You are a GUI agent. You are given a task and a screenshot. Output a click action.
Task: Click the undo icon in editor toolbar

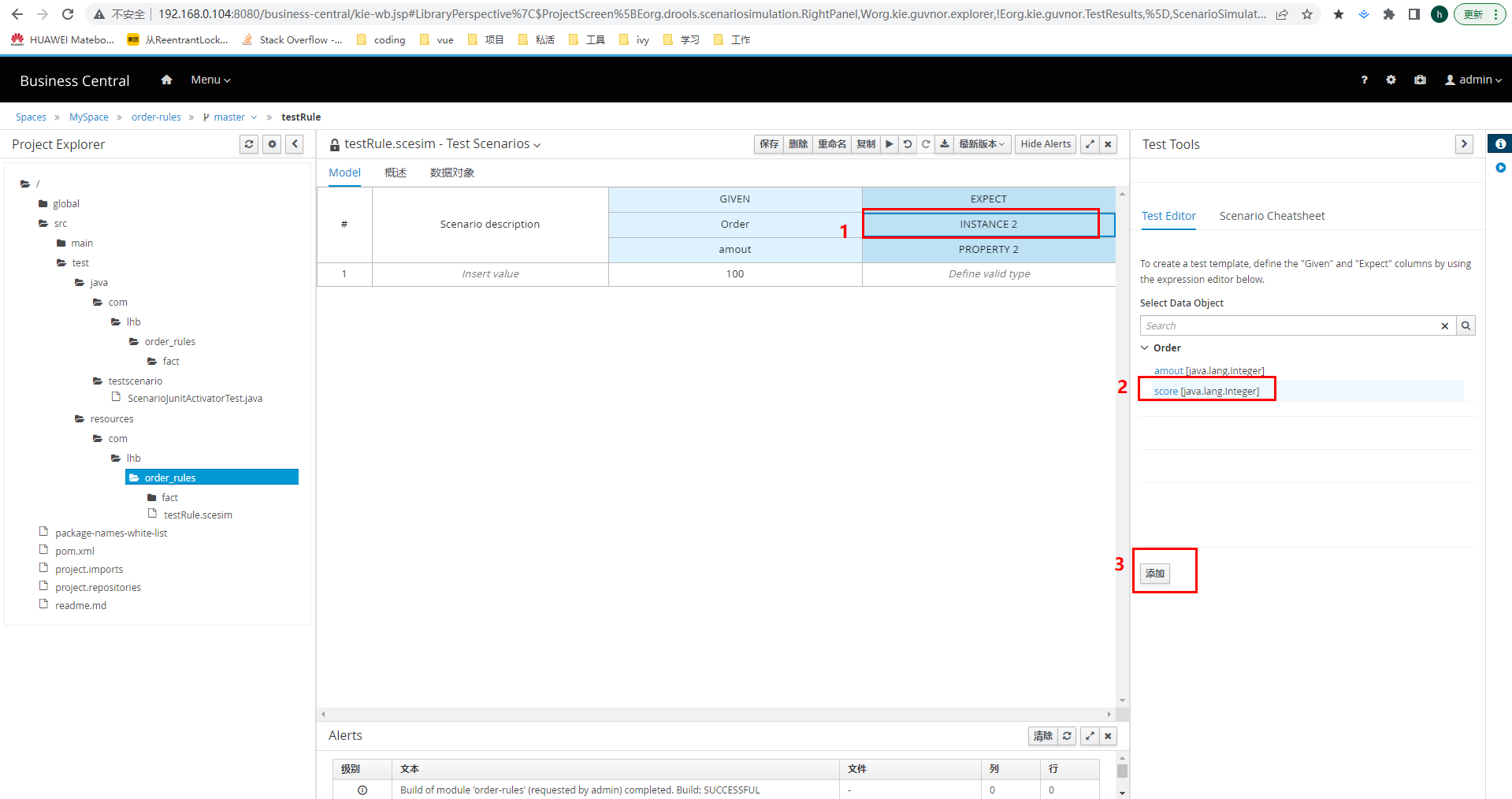[x=908, y=144]
